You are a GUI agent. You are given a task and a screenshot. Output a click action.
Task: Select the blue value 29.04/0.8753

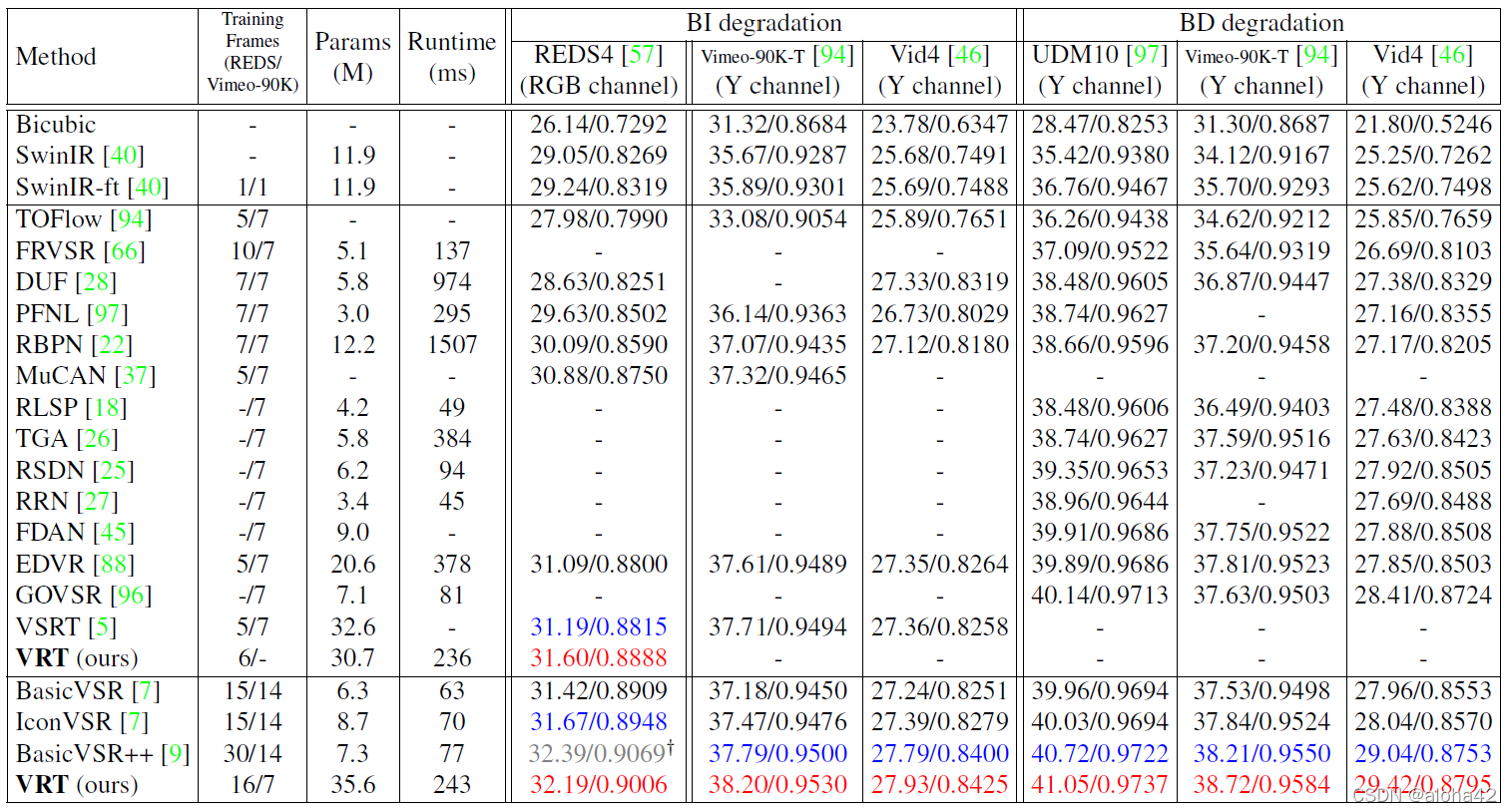1423,754
